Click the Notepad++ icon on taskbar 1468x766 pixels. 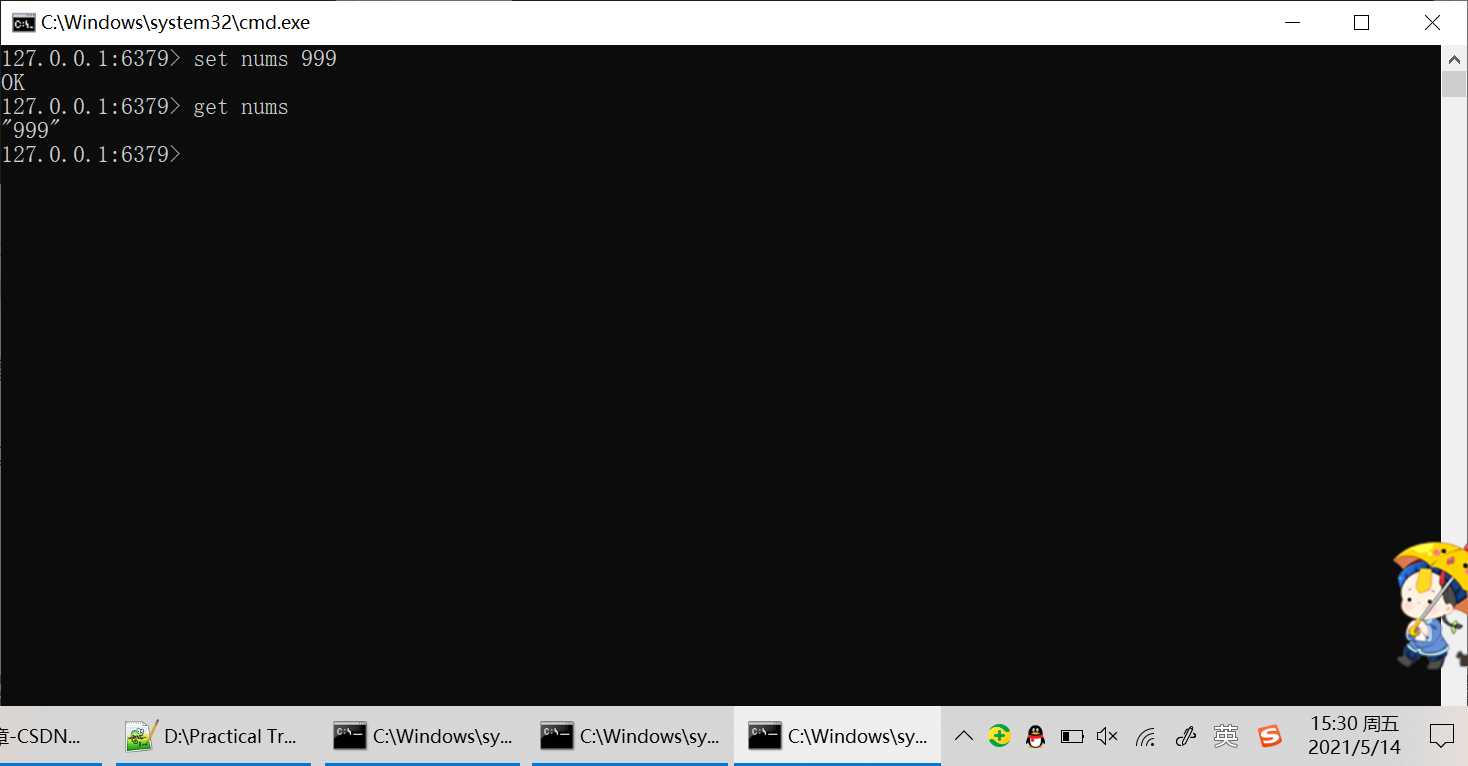(x=141, y=736)
